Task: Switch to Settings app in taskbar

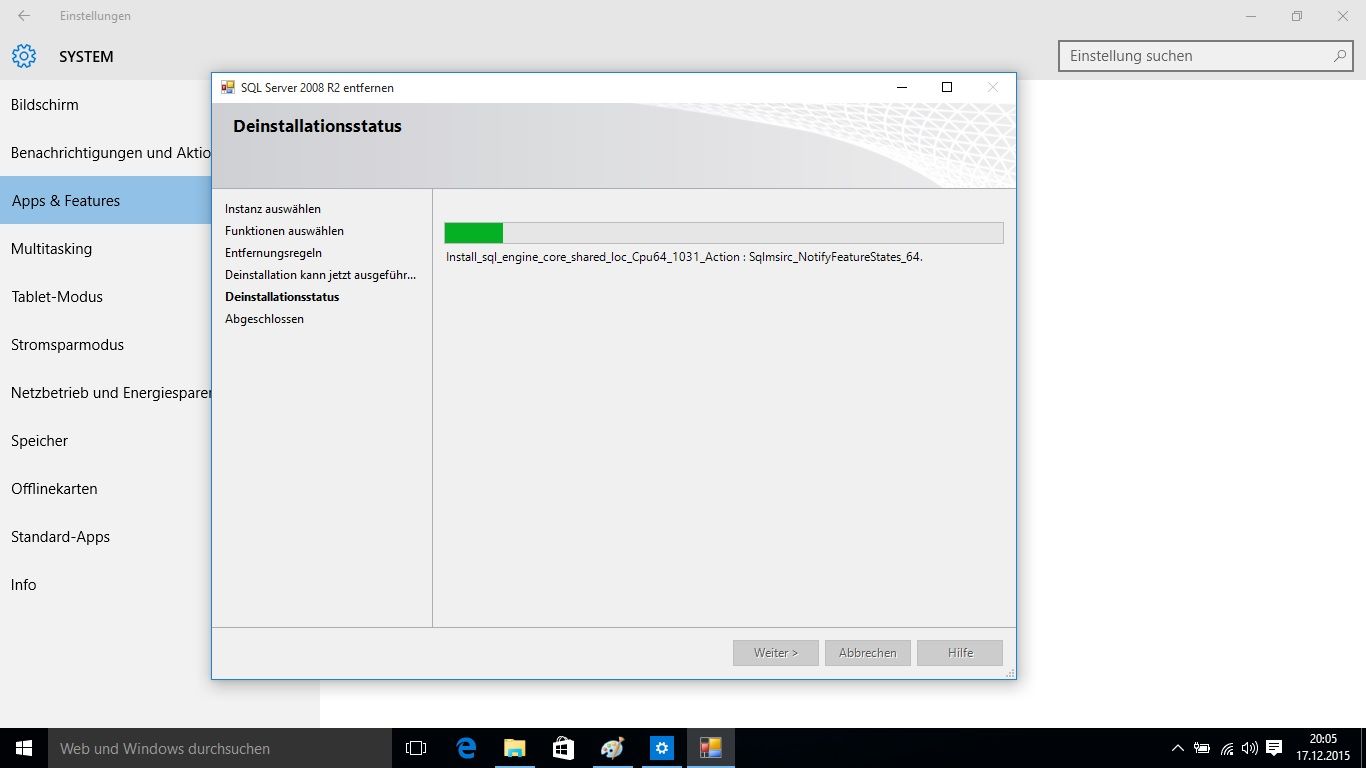Action: click(661, 748)
